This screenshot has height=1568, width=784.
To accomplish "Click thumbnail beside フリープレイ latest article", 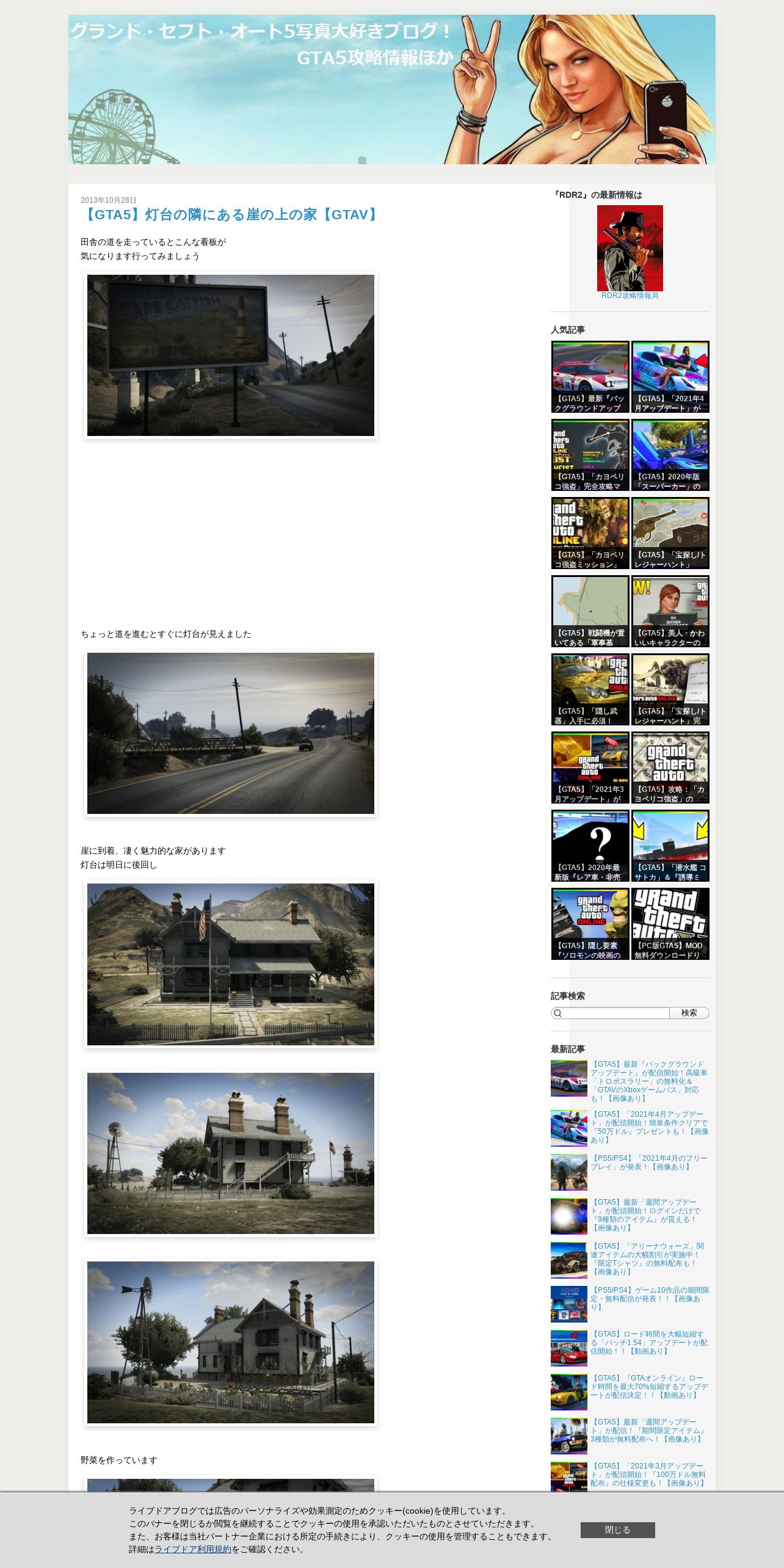I will click(569, 1172).
